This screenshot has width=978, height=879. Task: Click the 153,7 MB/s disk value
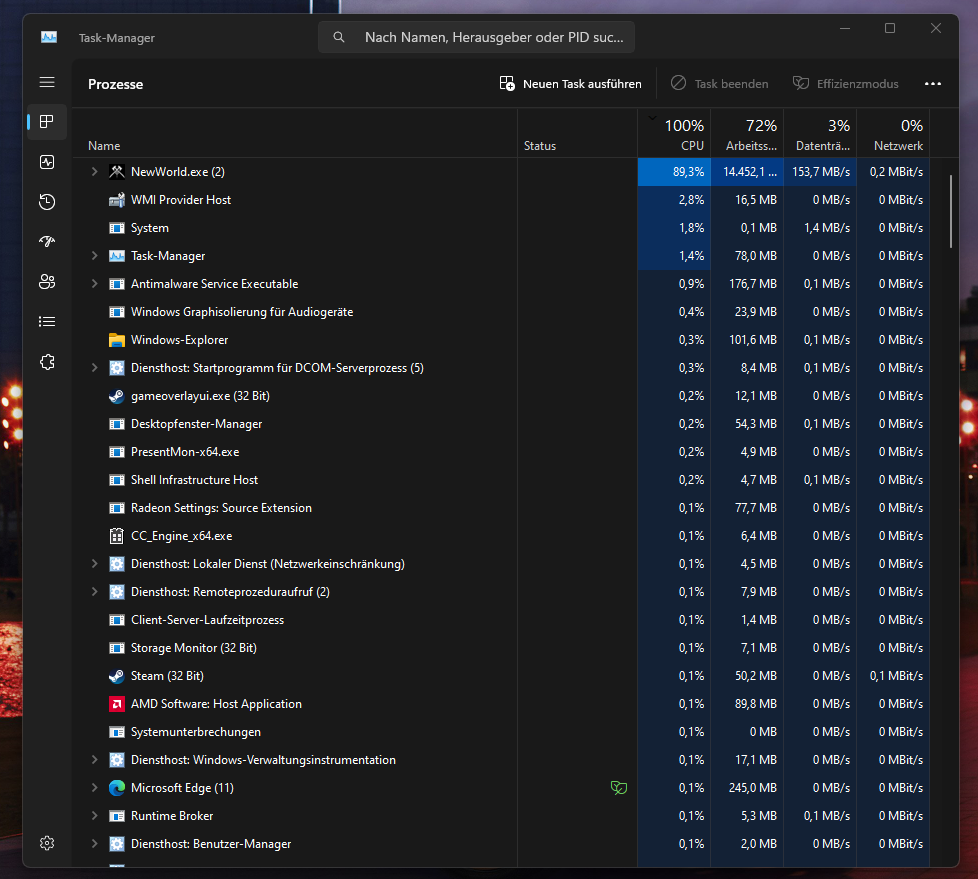coord(820,172)
